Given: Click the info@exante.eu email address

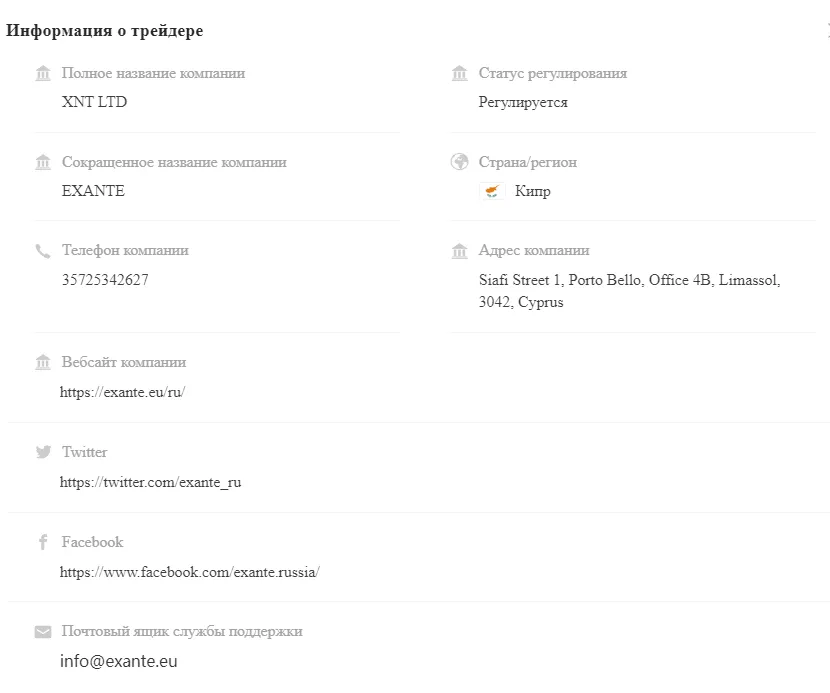Looking at the screenshot, I should [x=119, y=661].
